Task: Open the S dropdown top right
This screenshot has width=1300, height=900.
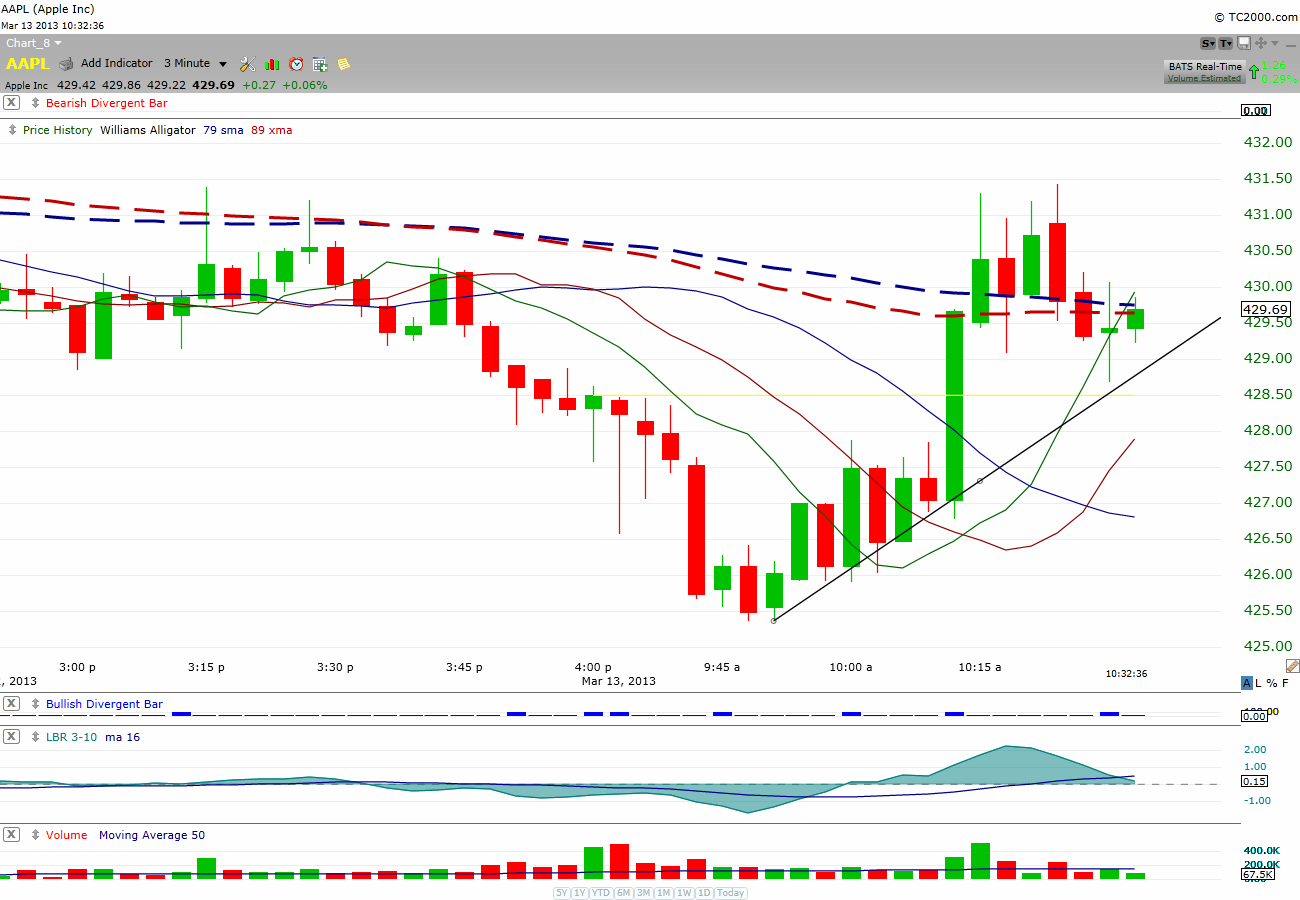Action: tap(1208, 43)
